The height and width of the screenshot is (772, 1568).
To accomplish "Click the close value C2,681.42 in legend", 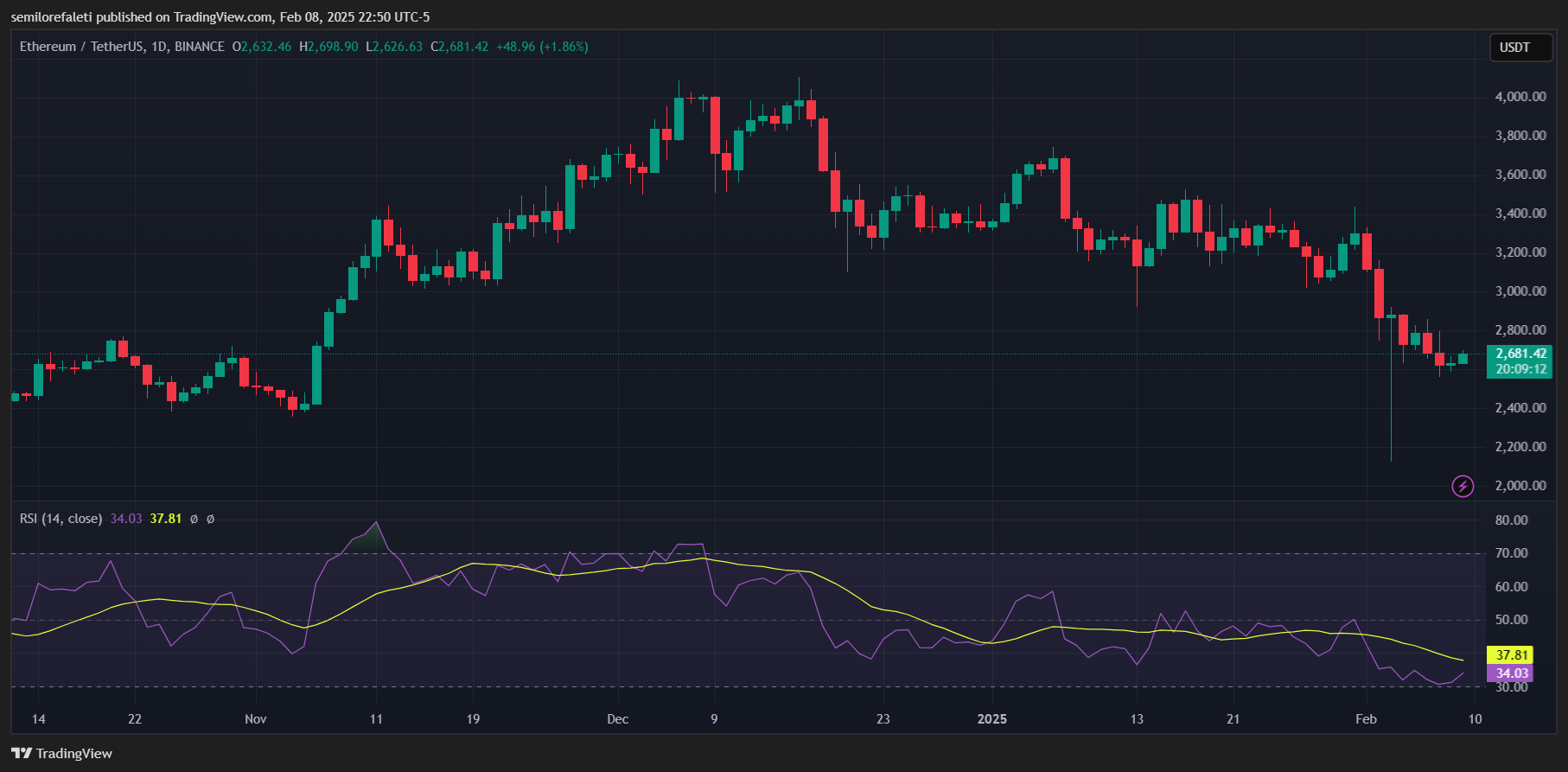I will (460, 47).
